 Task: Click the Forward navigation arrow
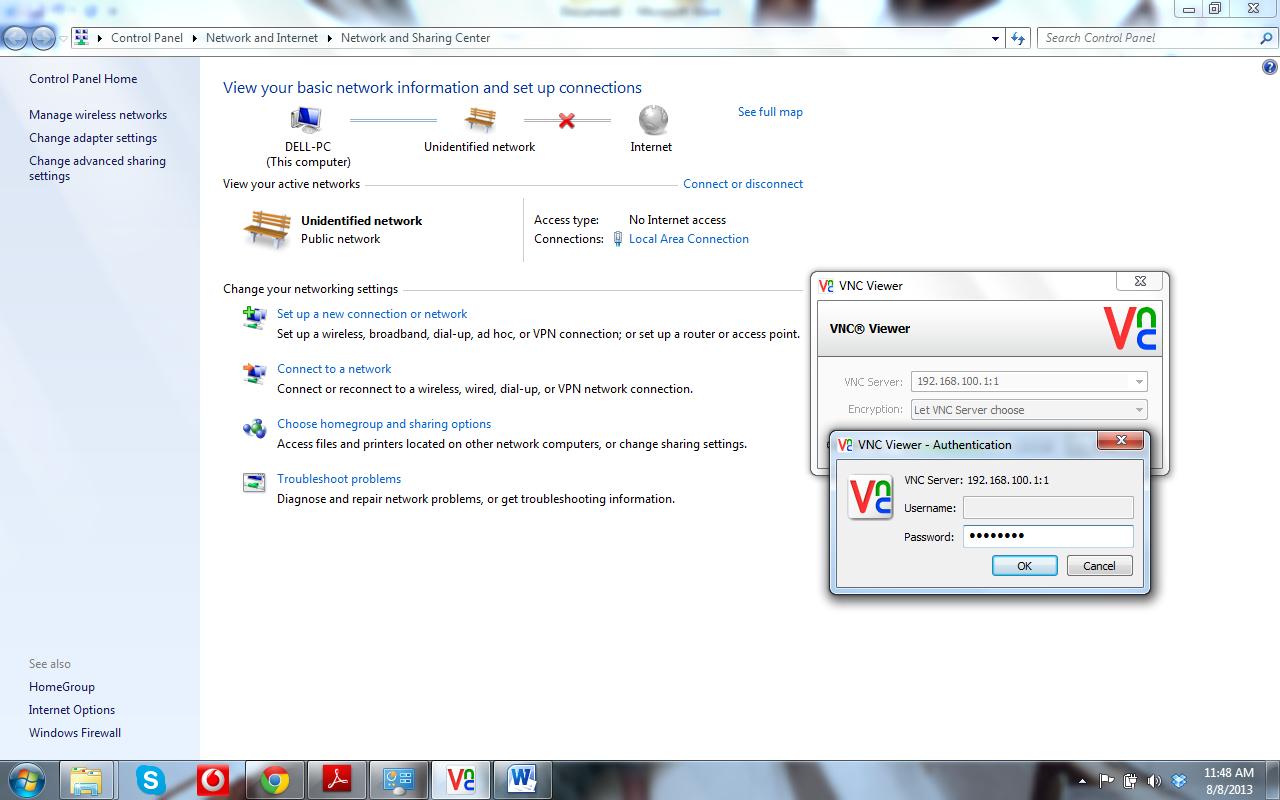43,38
